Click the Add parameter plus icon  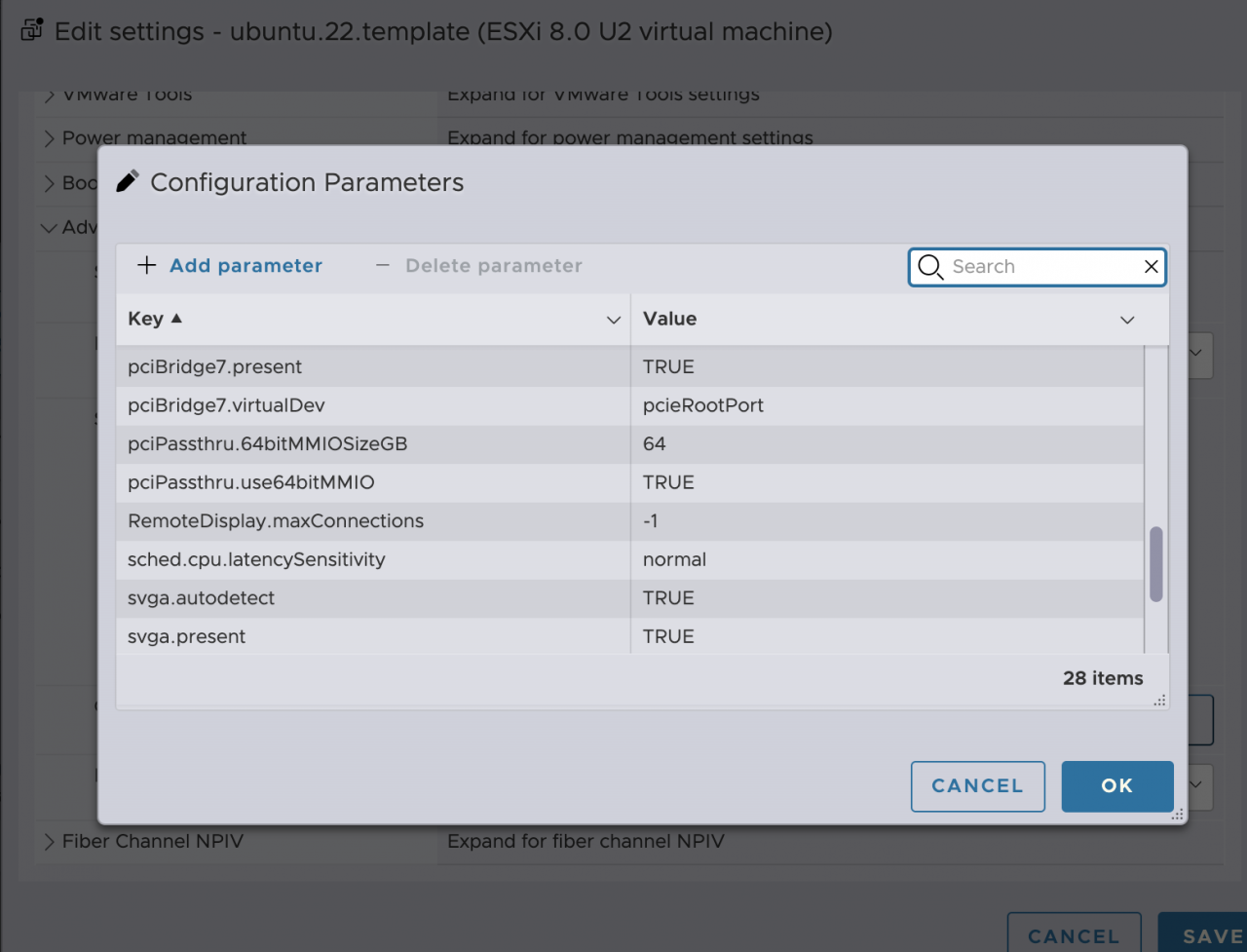pos(147,265)
